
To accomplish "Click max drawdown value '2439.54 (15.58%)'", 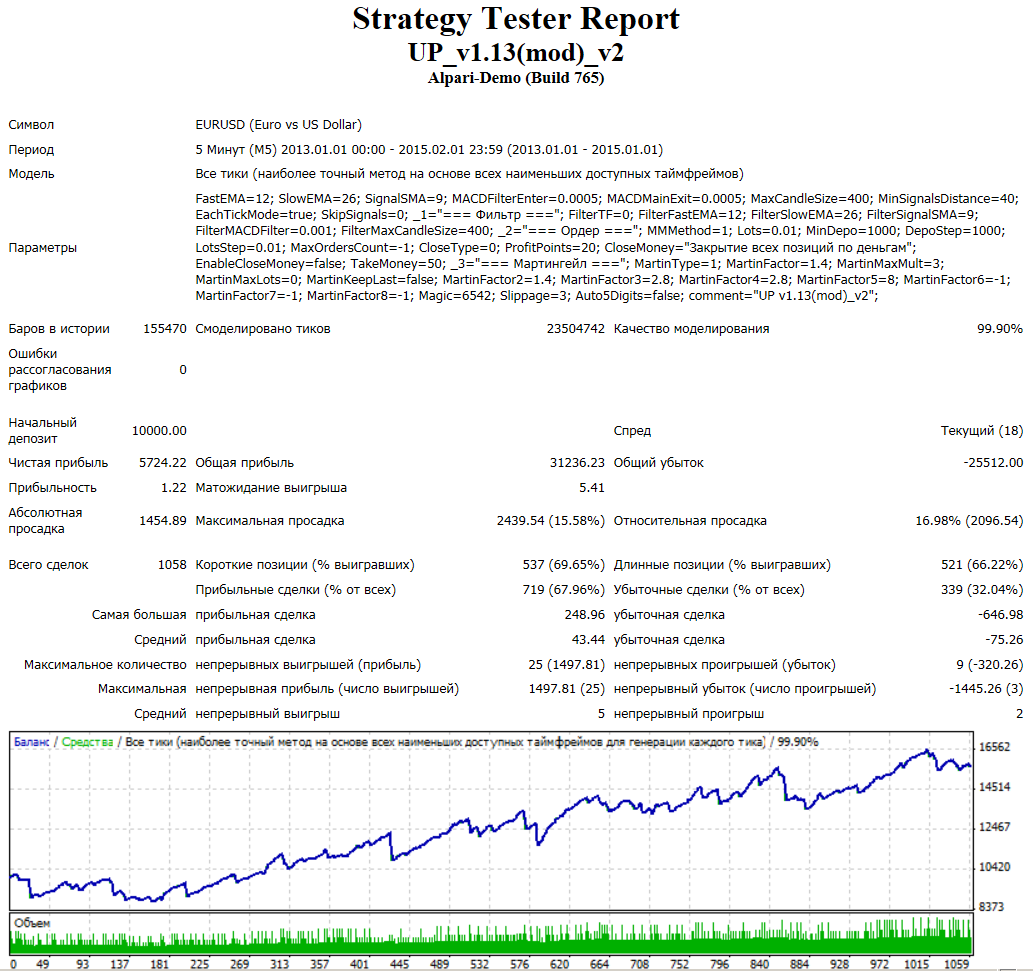I will 550,521.
